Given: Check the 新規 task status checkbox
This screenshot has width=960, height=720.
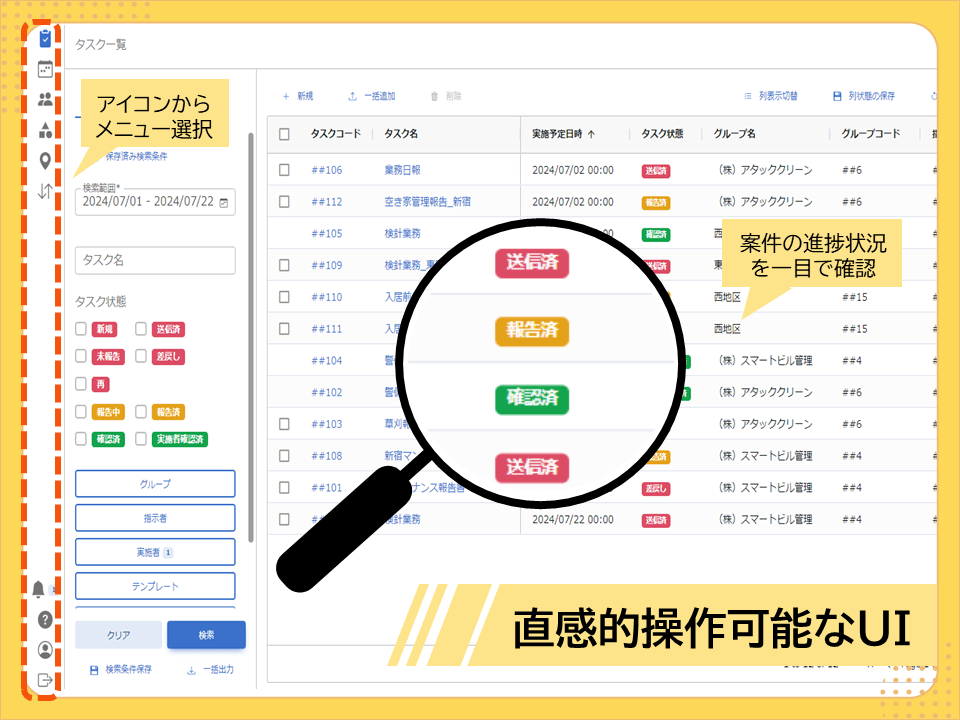Looking at the screenshot, I should 81,329.
